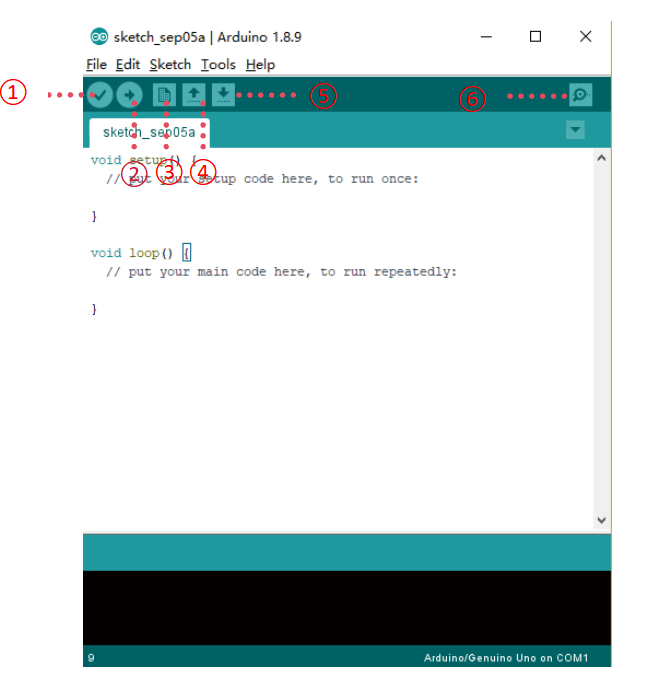Click the black console output area
Image resolution: width=657 pixels, height=694 pixels.
pyautogui.click(x=346, y=608)
